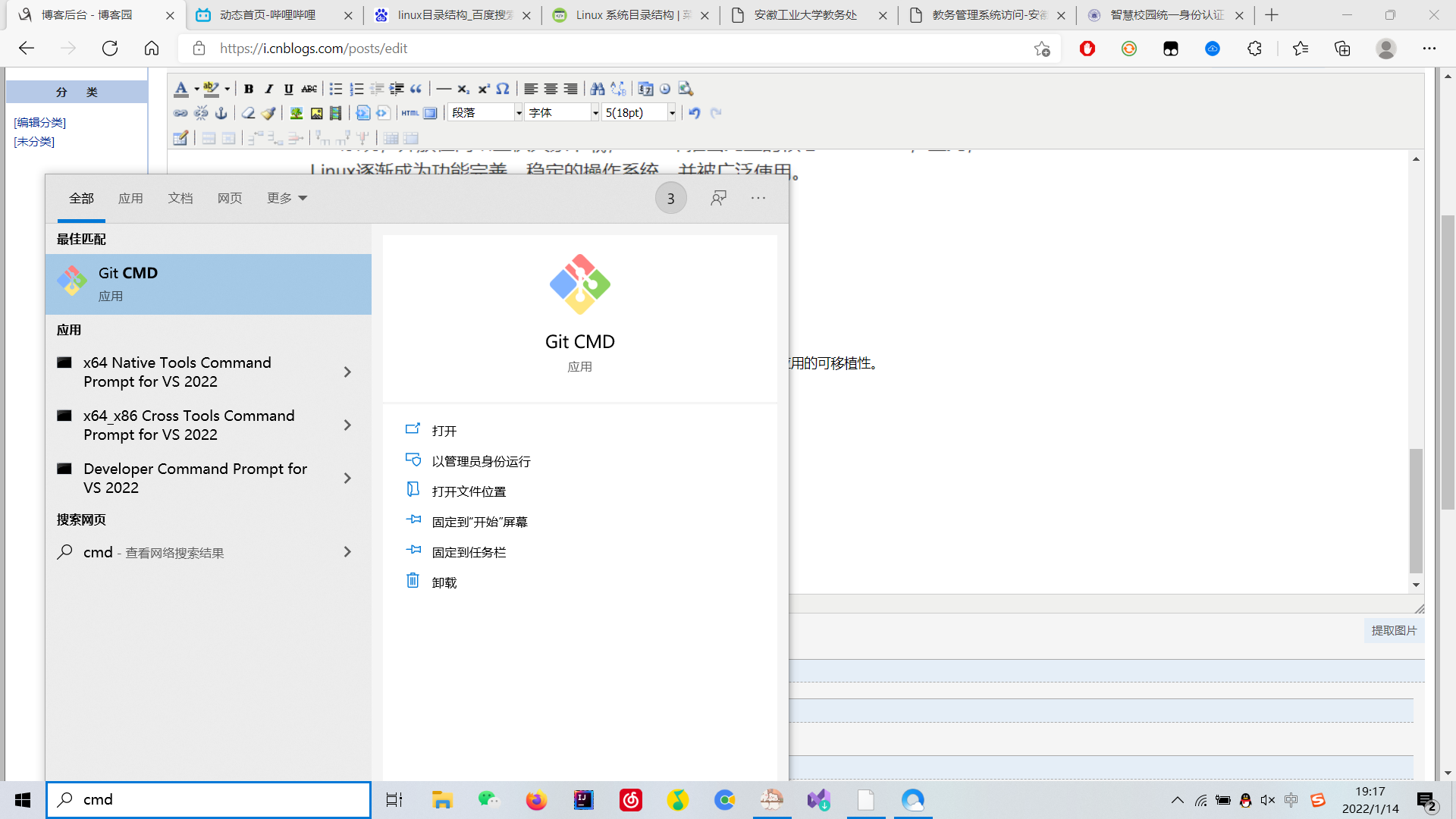The image size is (1456, 819).
Task: Toggle underline text formatting
Action: pos(288,89)
